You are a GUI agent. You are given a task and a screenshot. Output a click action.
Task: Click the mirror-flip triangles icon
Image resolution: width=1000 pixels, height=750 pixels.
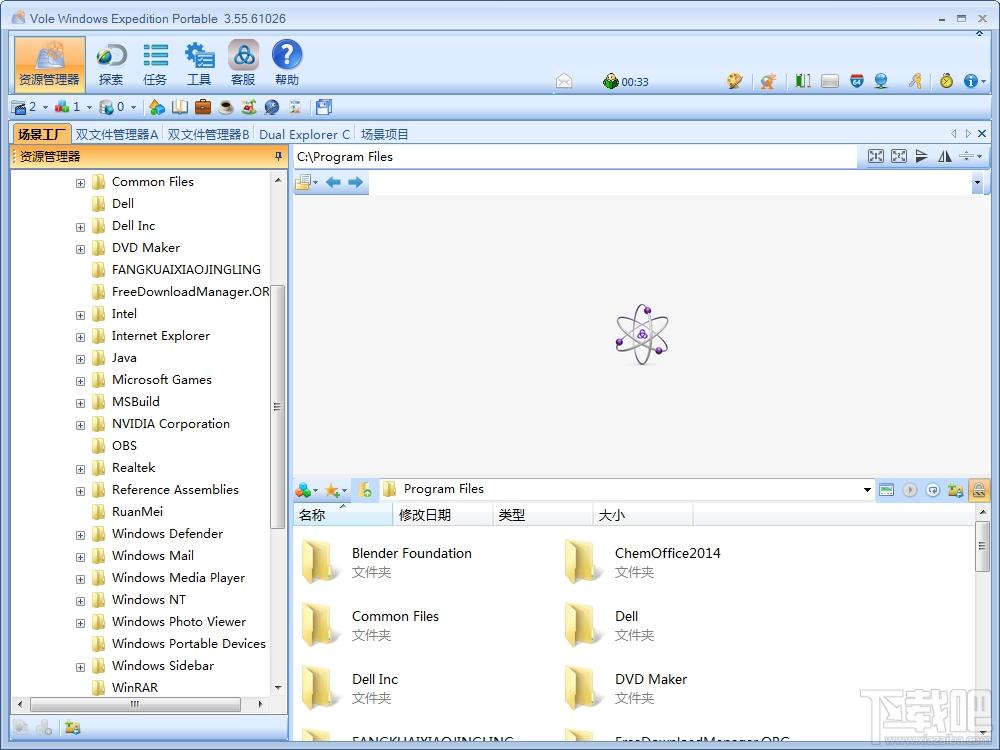click(945, 156)
